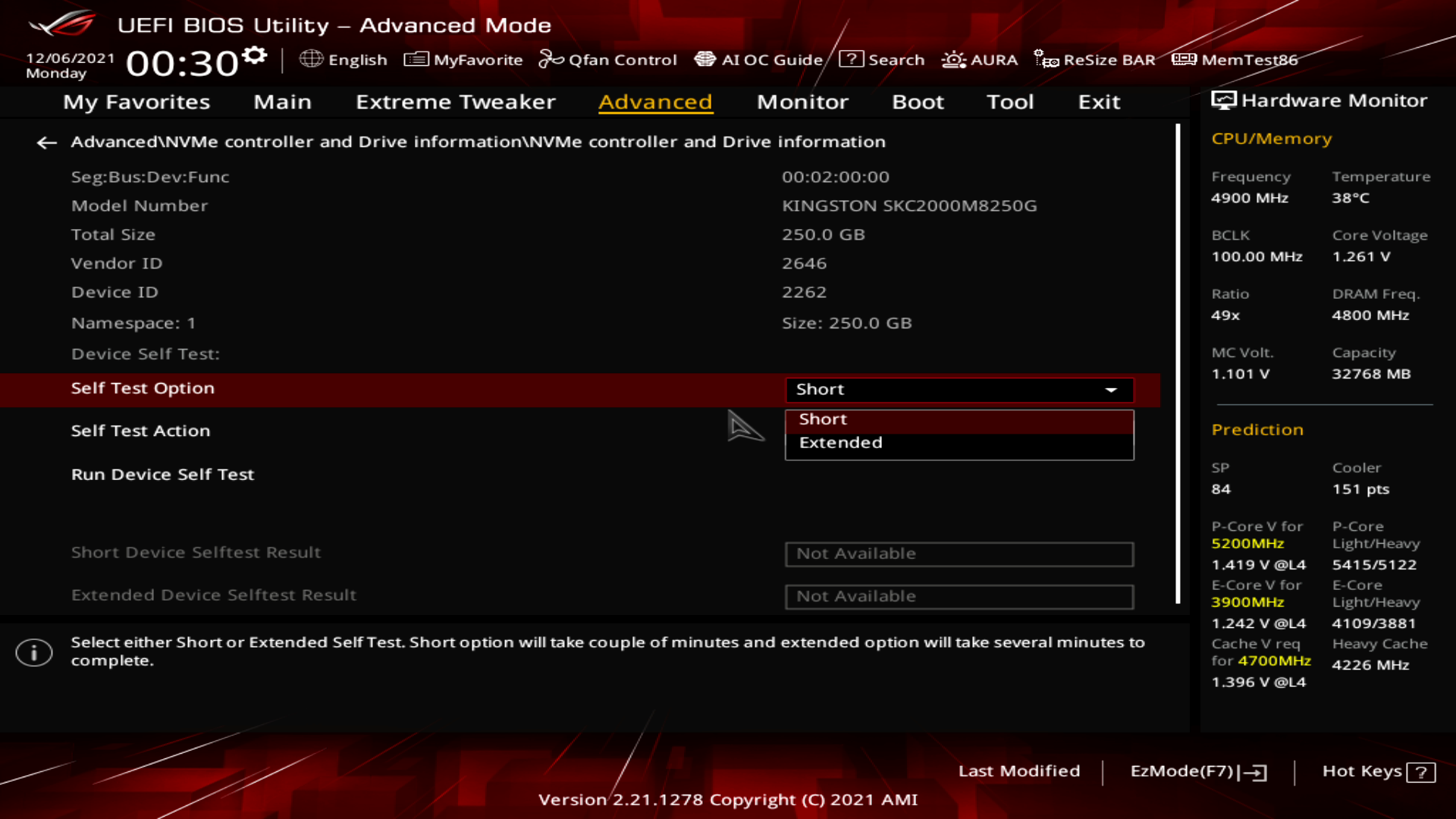This screenshot has height=819, width=1456.
Task: Switch to EzMode(F7)
Action: [x=1198, y=771]
